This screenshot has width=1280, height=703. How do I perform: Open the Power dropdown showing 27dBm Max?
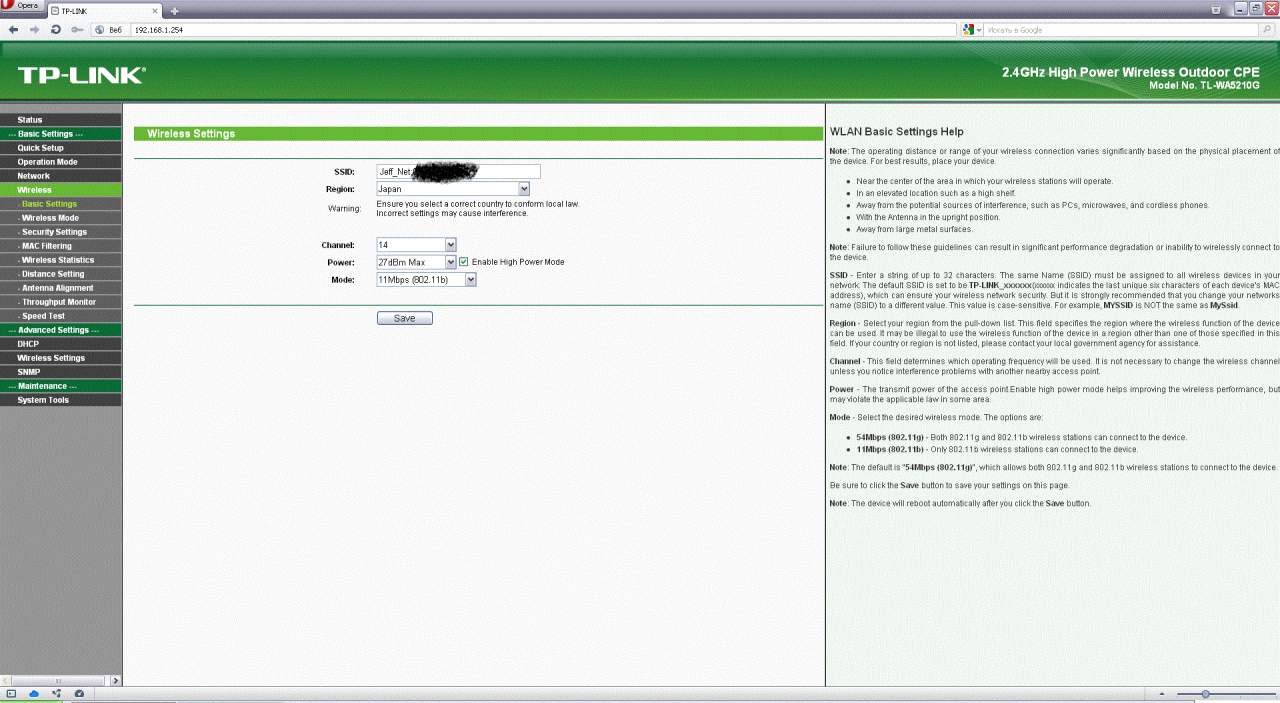[416, 262]
